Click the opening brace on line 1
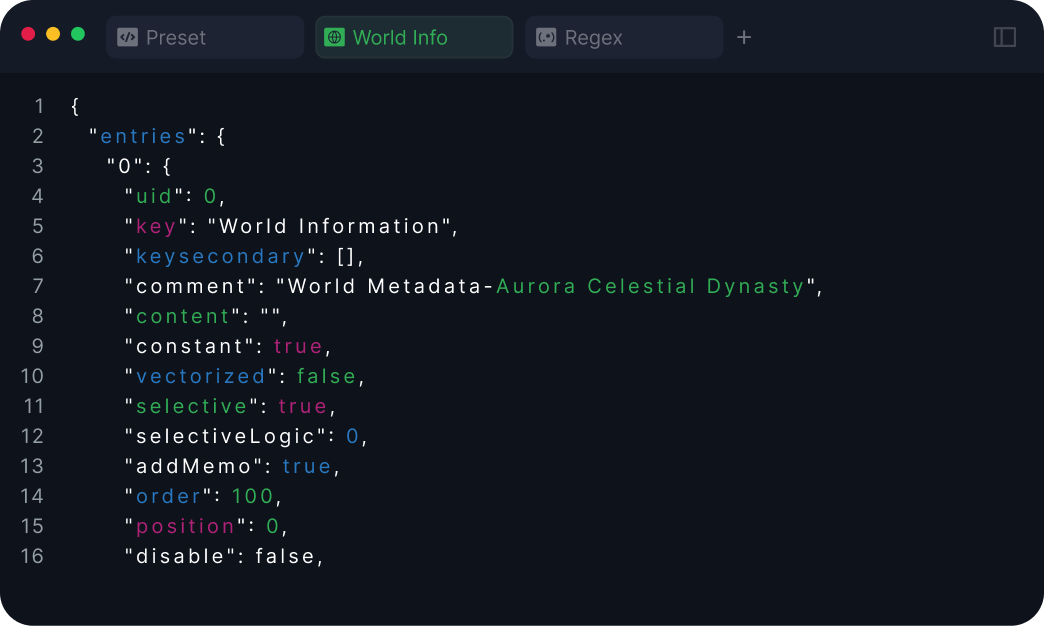 pos(76,106)
